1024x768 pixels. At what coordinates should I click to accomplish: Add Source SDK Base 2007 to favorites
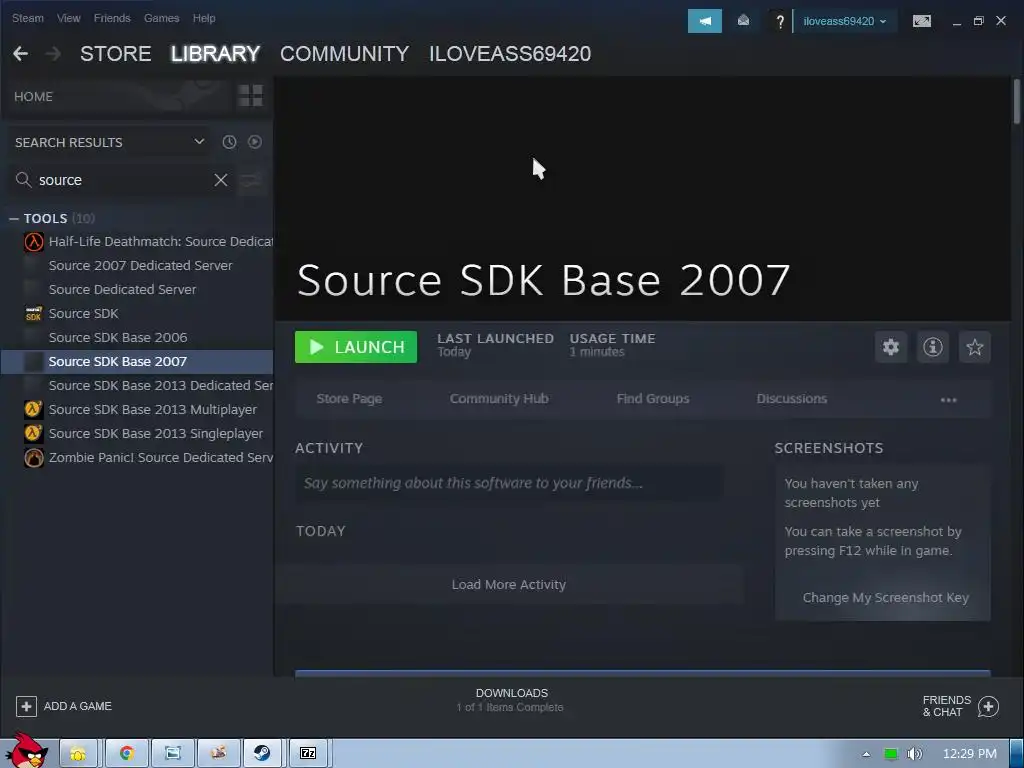coord(974,347)
